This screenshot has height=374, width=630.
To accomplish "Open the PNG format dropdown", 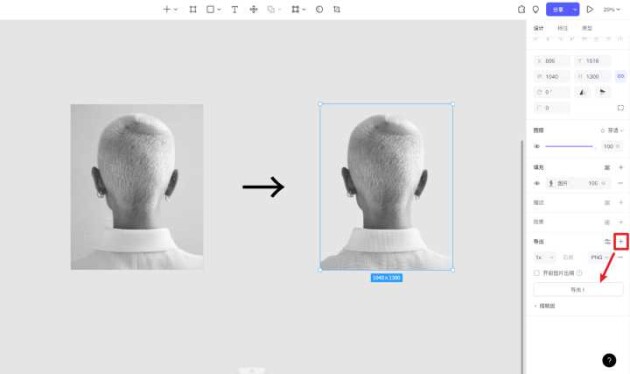I will click(599, 257).
